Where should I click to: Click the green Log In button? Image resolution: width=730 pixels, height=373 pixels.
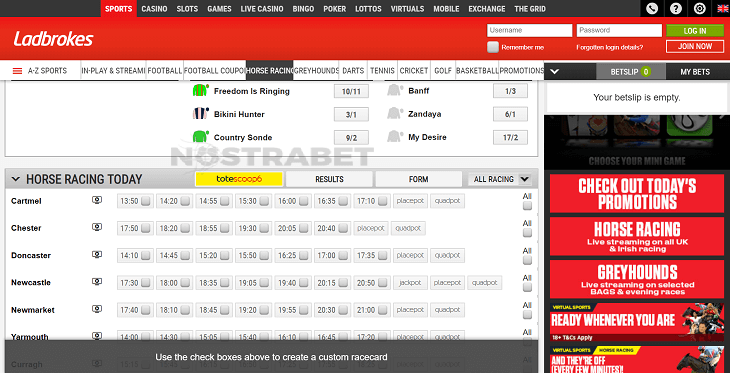coord(695,31)
